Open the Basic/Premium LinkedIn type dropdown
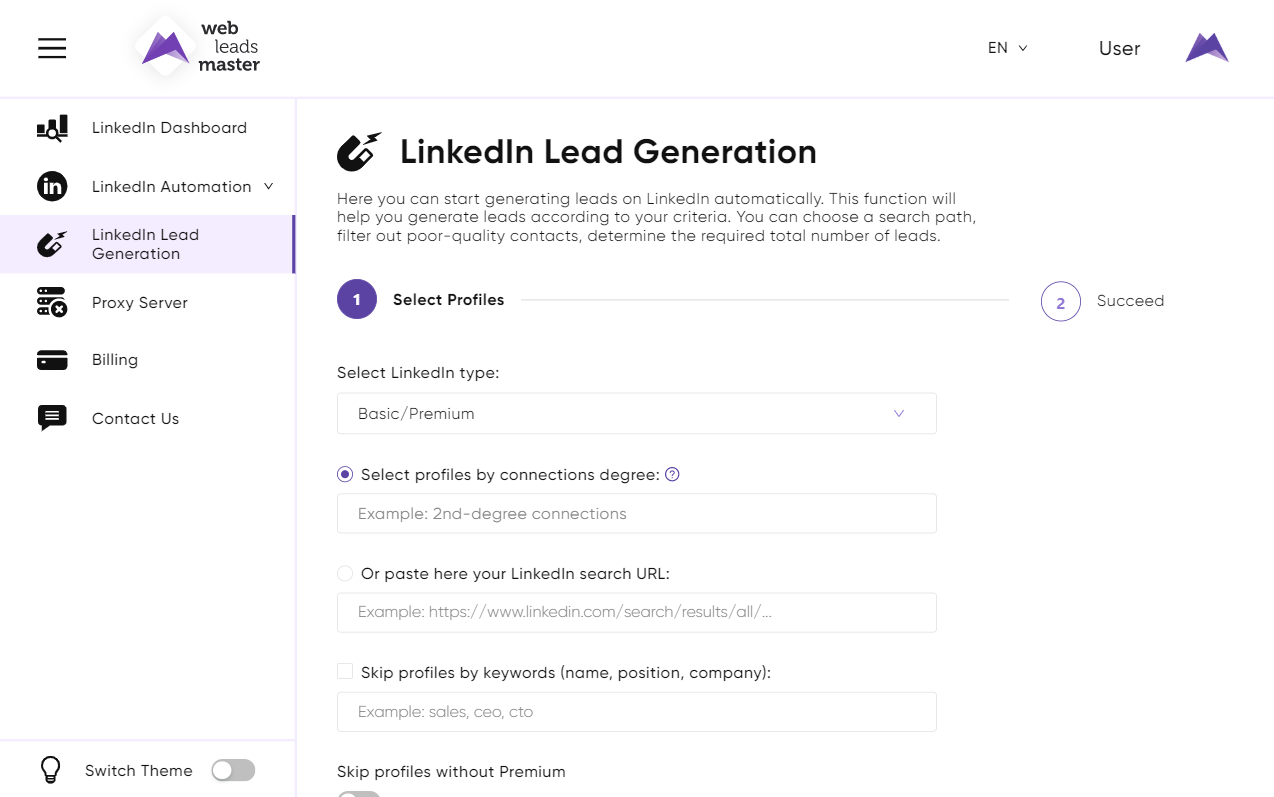Image resolution: width=1274 pixels, height=797 pixels. 636,413
